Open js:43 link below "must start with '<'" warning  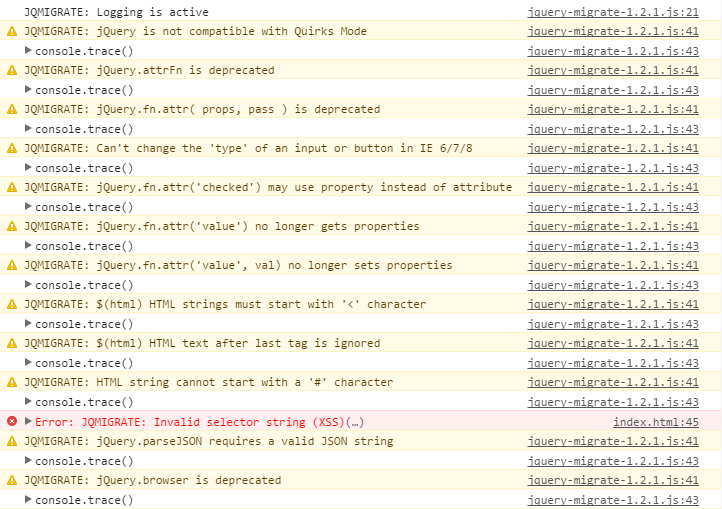(613, 324)
